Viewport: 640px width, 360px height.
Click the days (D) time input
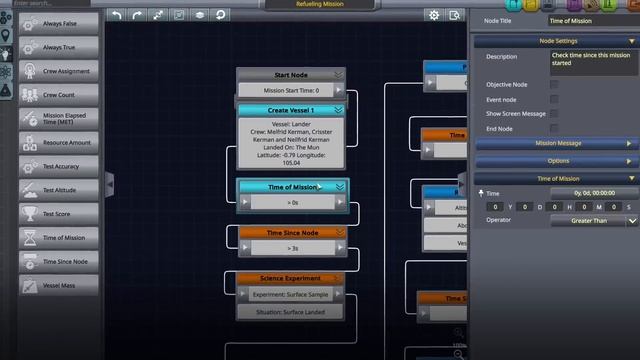(x=524, y=207)
